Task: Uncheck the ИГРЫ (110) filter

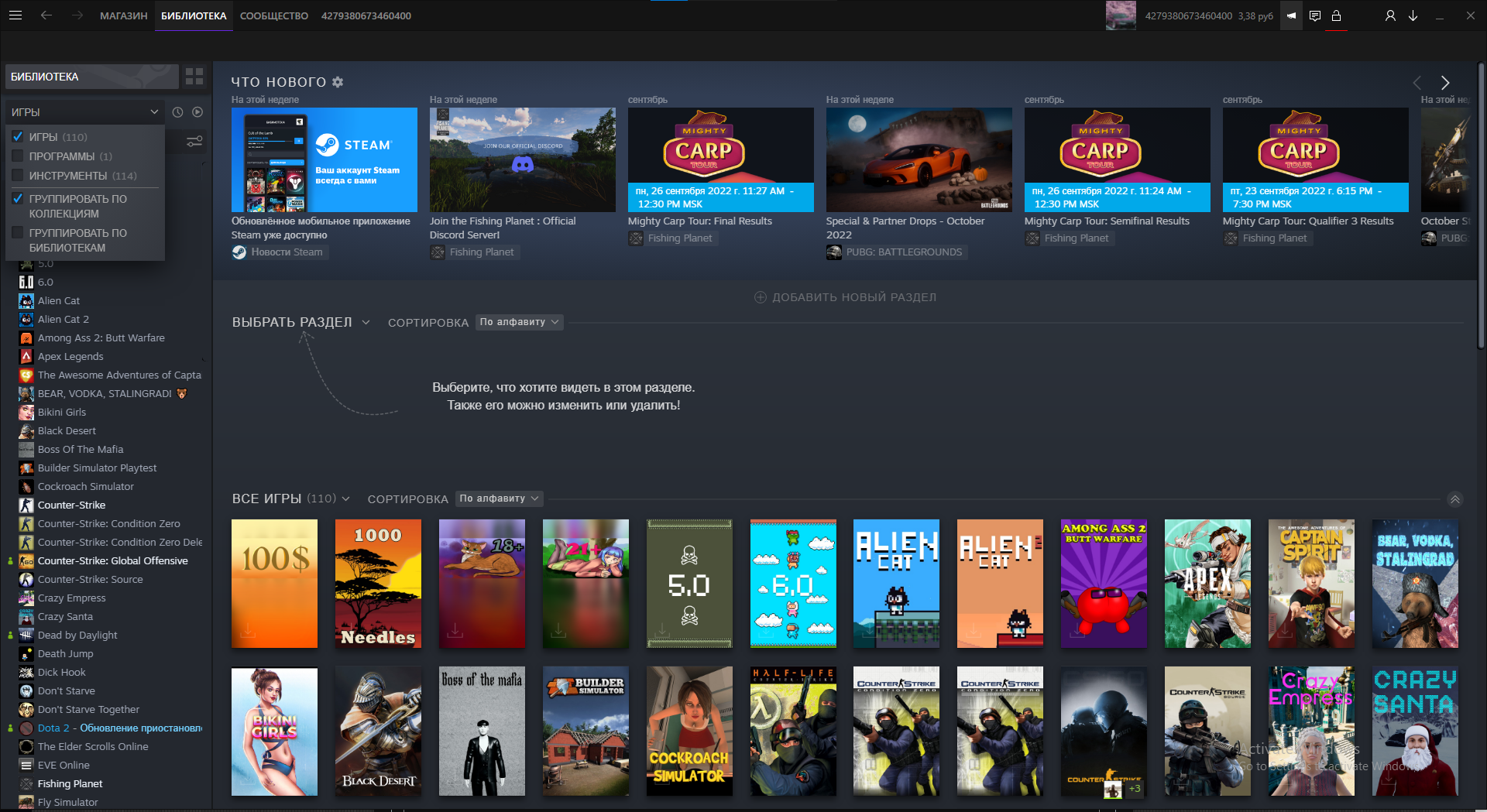Action: (x=18, y=137)
